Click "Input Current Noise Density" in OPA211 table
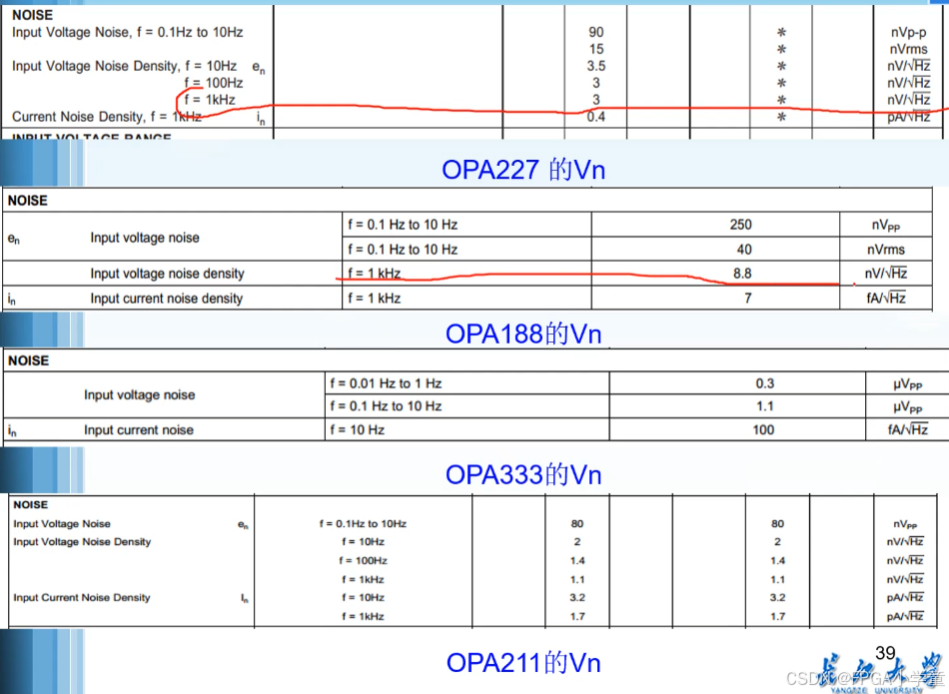 pyautogui.click(x=82, y=598)
